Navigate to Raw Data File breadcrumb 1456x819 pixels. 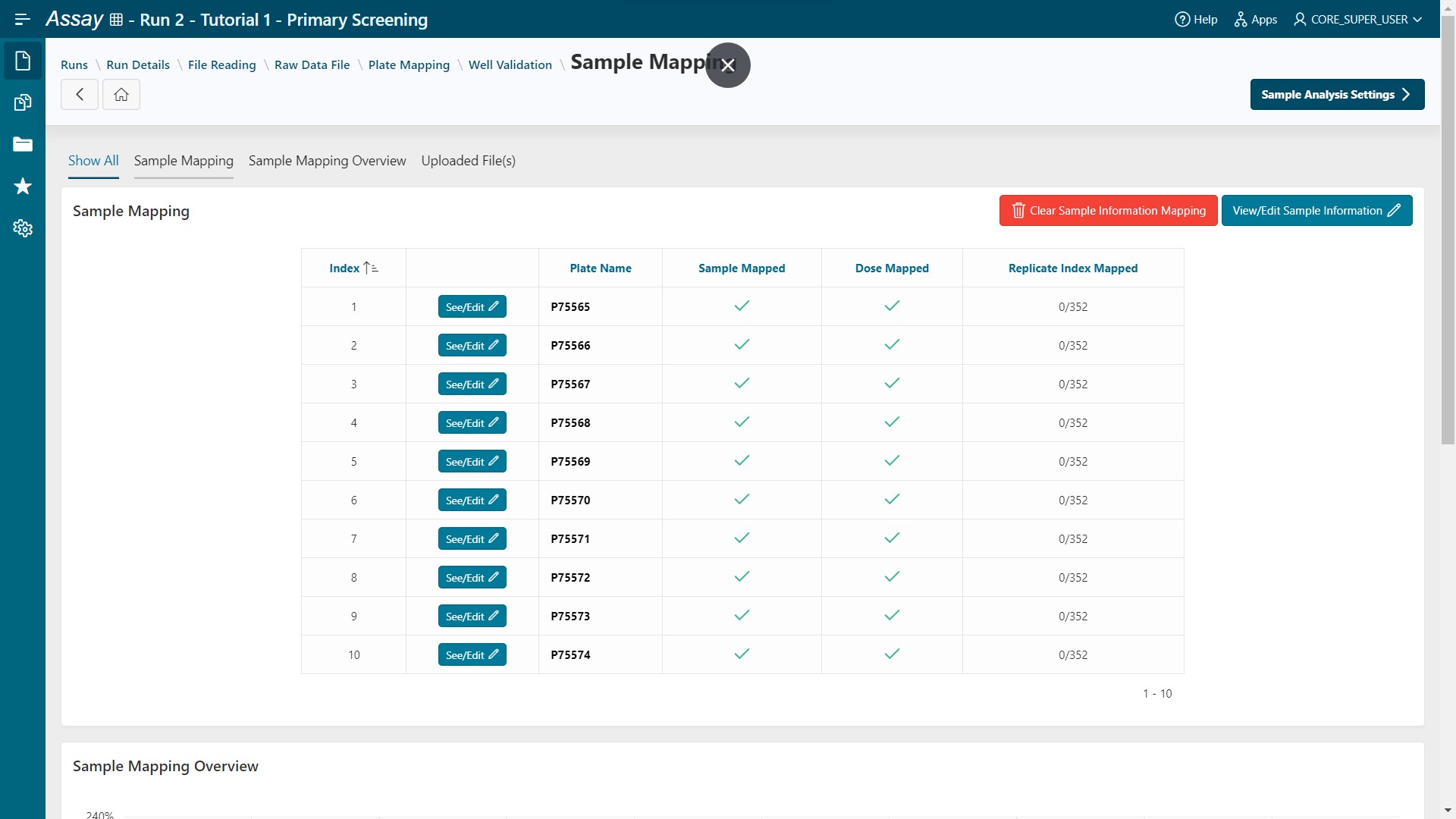coord(312,65)
